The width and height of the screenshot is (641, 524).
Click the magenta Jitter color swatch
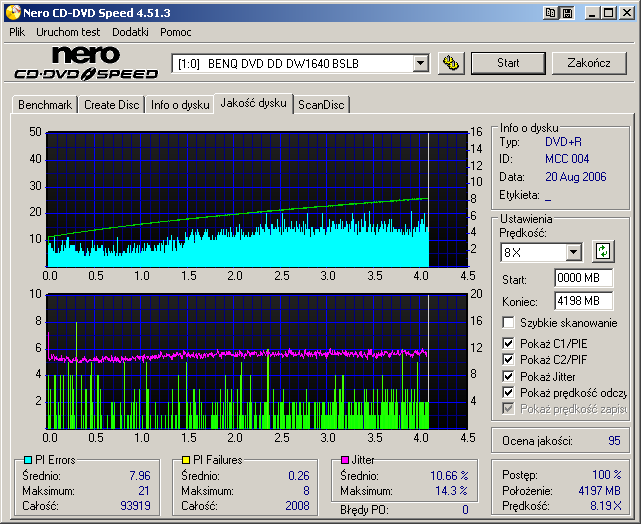(345, 460)
